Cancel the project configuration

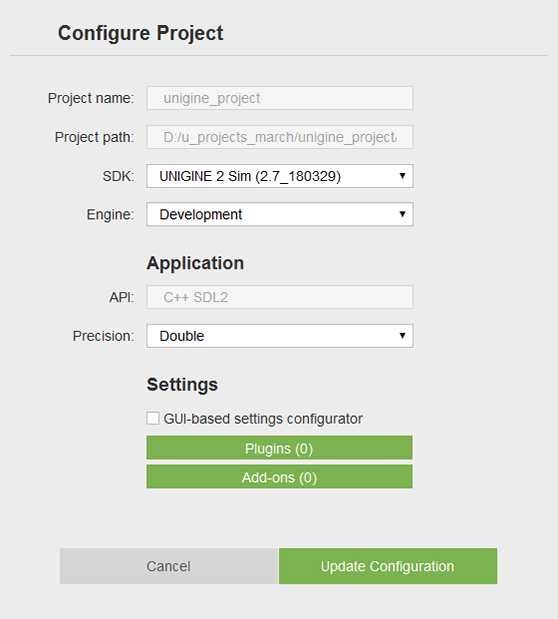click(x=169, y=566)
